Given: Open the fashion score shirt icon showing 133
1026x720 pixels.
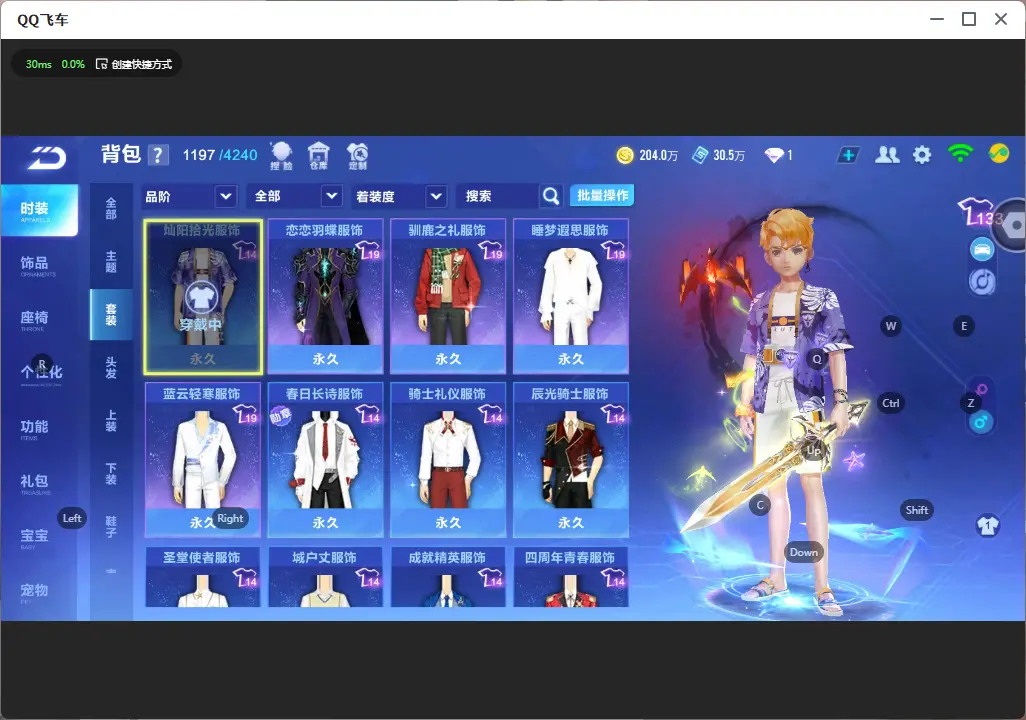Looking at the screenshot, I should pos(980,212).
